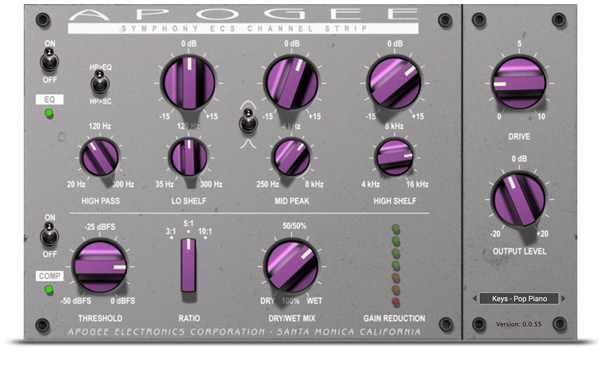Click the Mid Peak gain knob
Image resolution: width=600 pixels, height=377 pixels.
coord(292,83)
